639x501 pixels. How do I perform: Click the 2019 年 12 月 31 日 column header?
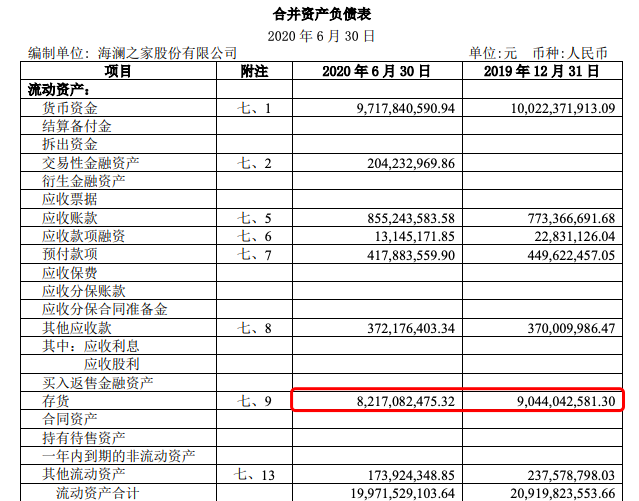point(542,71)
